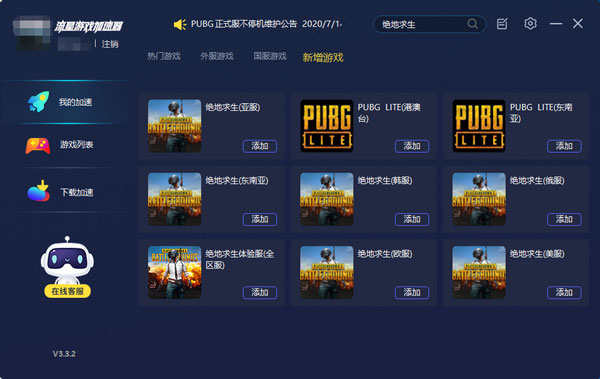Click 添加 for 绝地求生(韩服)
The image size is (600, 379).
click(x=412, y=219)
